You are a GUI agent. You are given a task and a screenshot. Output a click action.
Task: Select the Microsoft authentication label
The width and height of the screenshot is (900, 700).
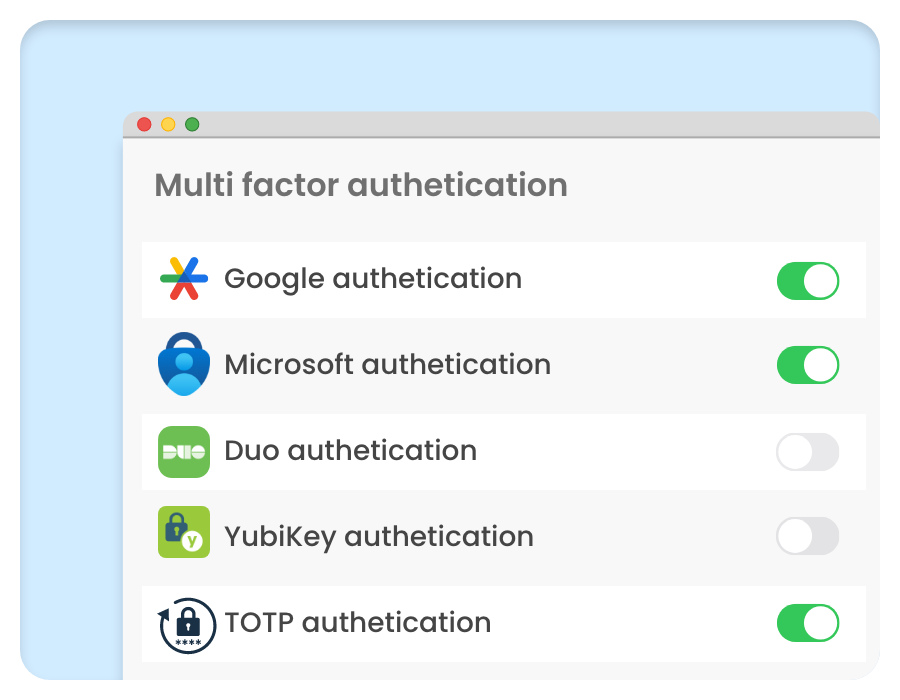387,365
